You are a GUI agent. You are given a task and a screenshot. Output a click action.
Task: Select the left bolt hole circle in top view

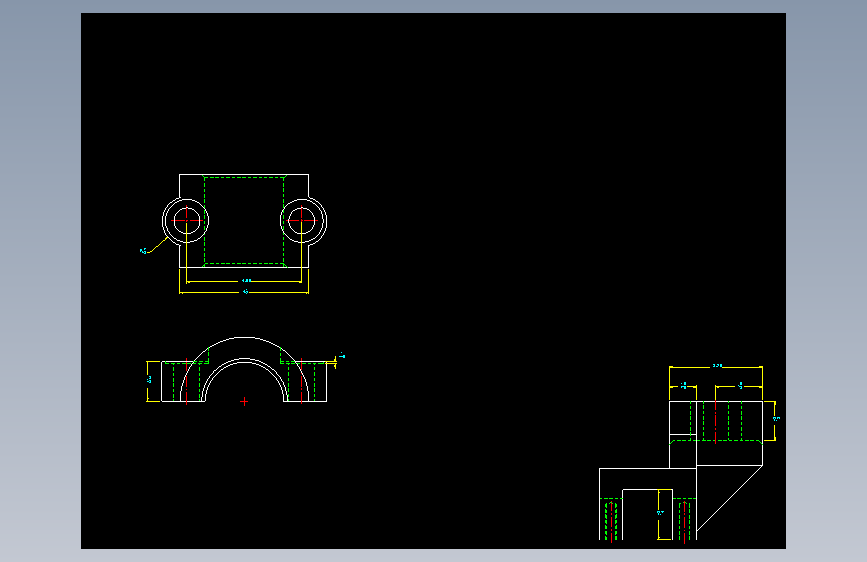click(x=186, y=220)
